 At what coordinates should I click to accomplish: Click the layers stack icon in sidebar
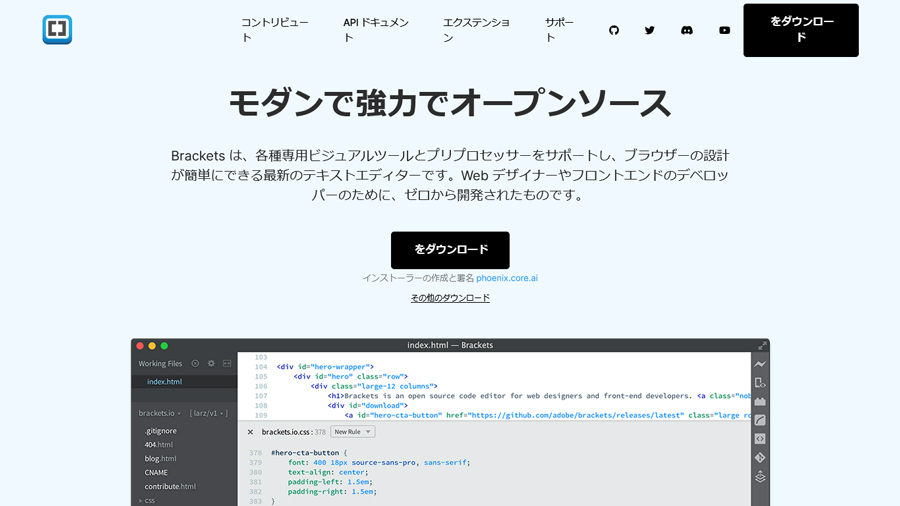760,477
